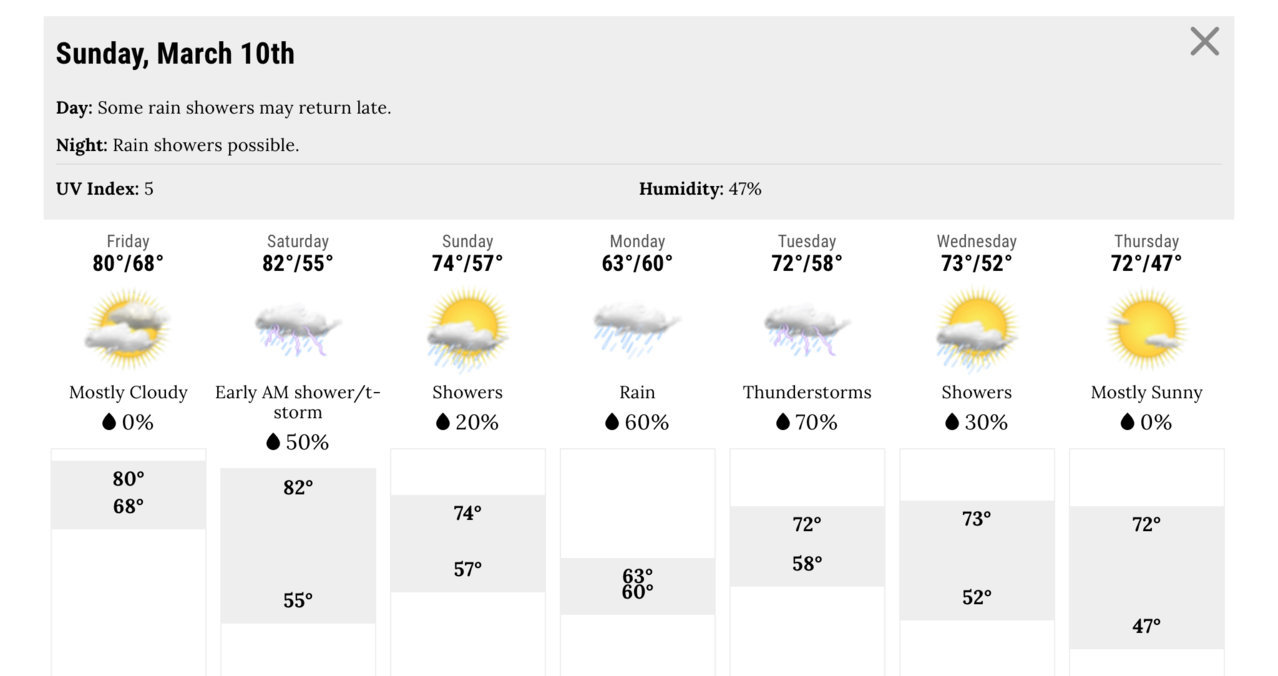Select the Monday day heading
This screenshot has height=676, width=1278.
coord(637,241)
